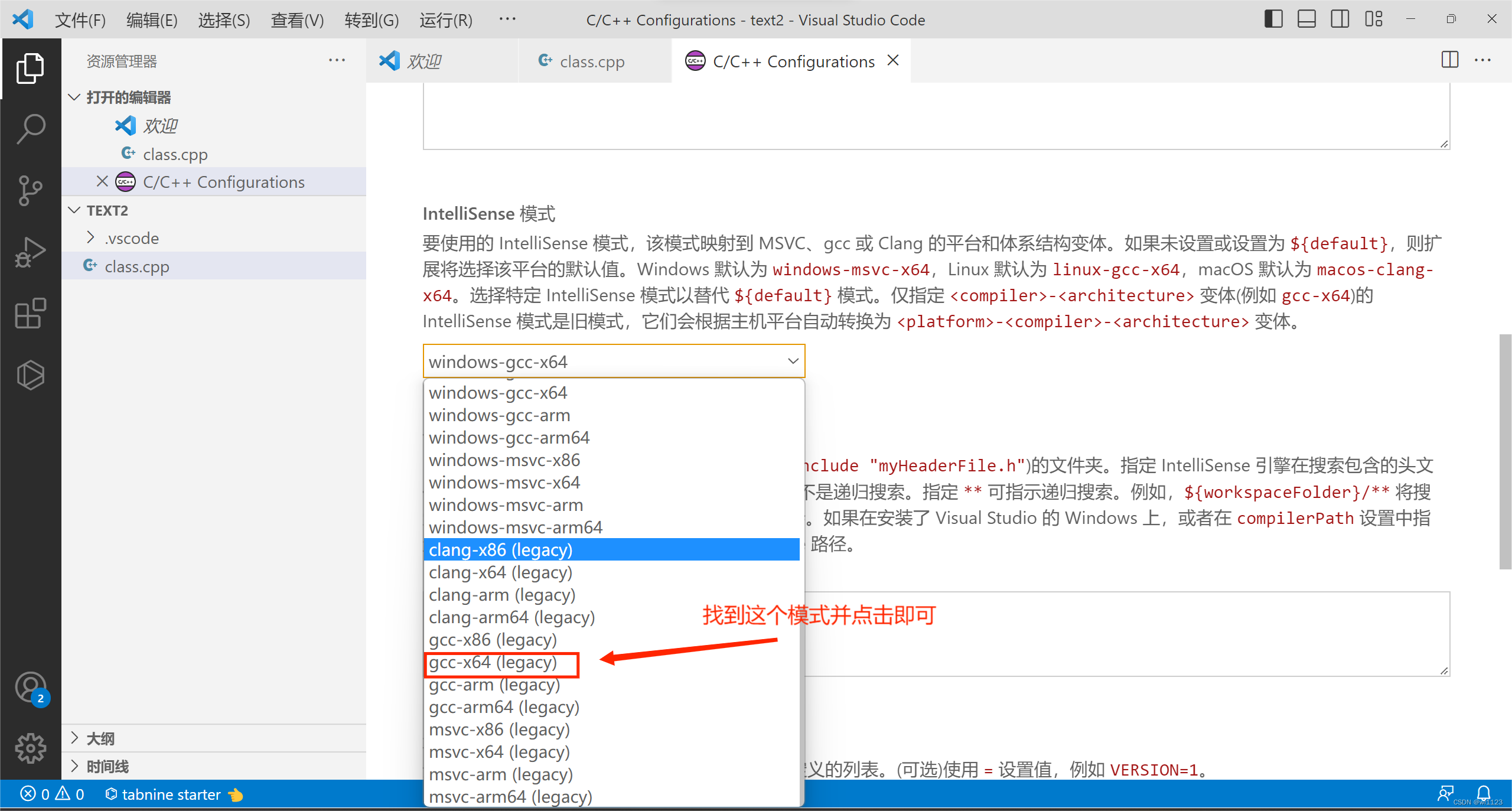This screenshot has height=811, width=1512.
Task: Open the Explorer view in activity bar
Action: pyautogui.click(x=30, y=69)
